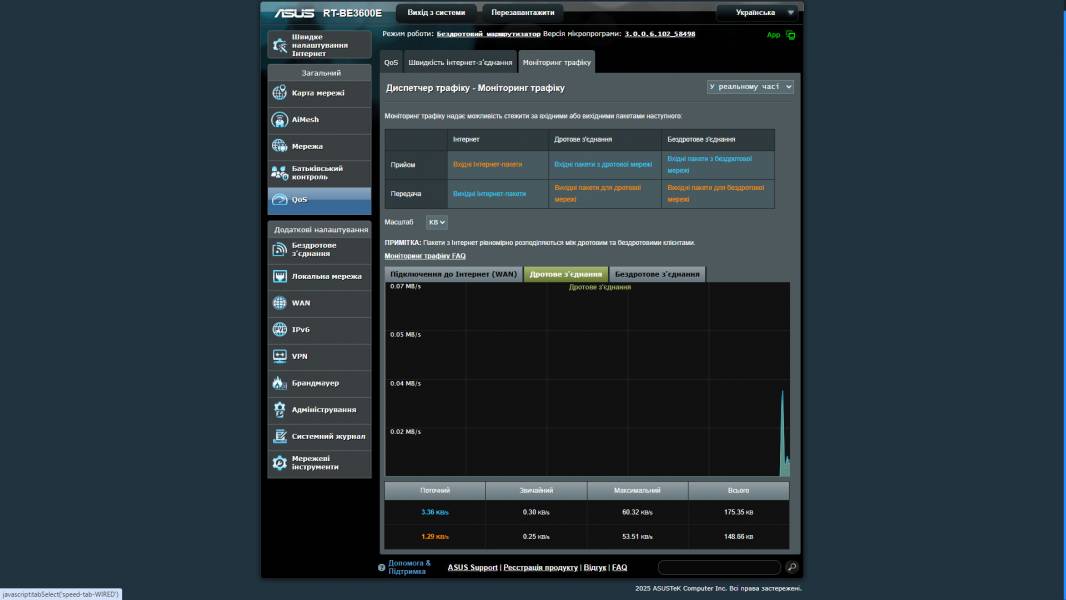Click the system log icon

pyautogui.click(x=279, y=436)
